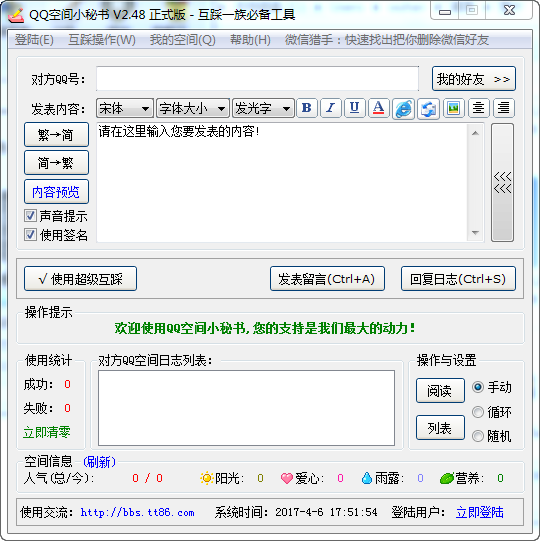Click the application logo in title bar
The image size is (540, 541).
[x=16, y=15]
